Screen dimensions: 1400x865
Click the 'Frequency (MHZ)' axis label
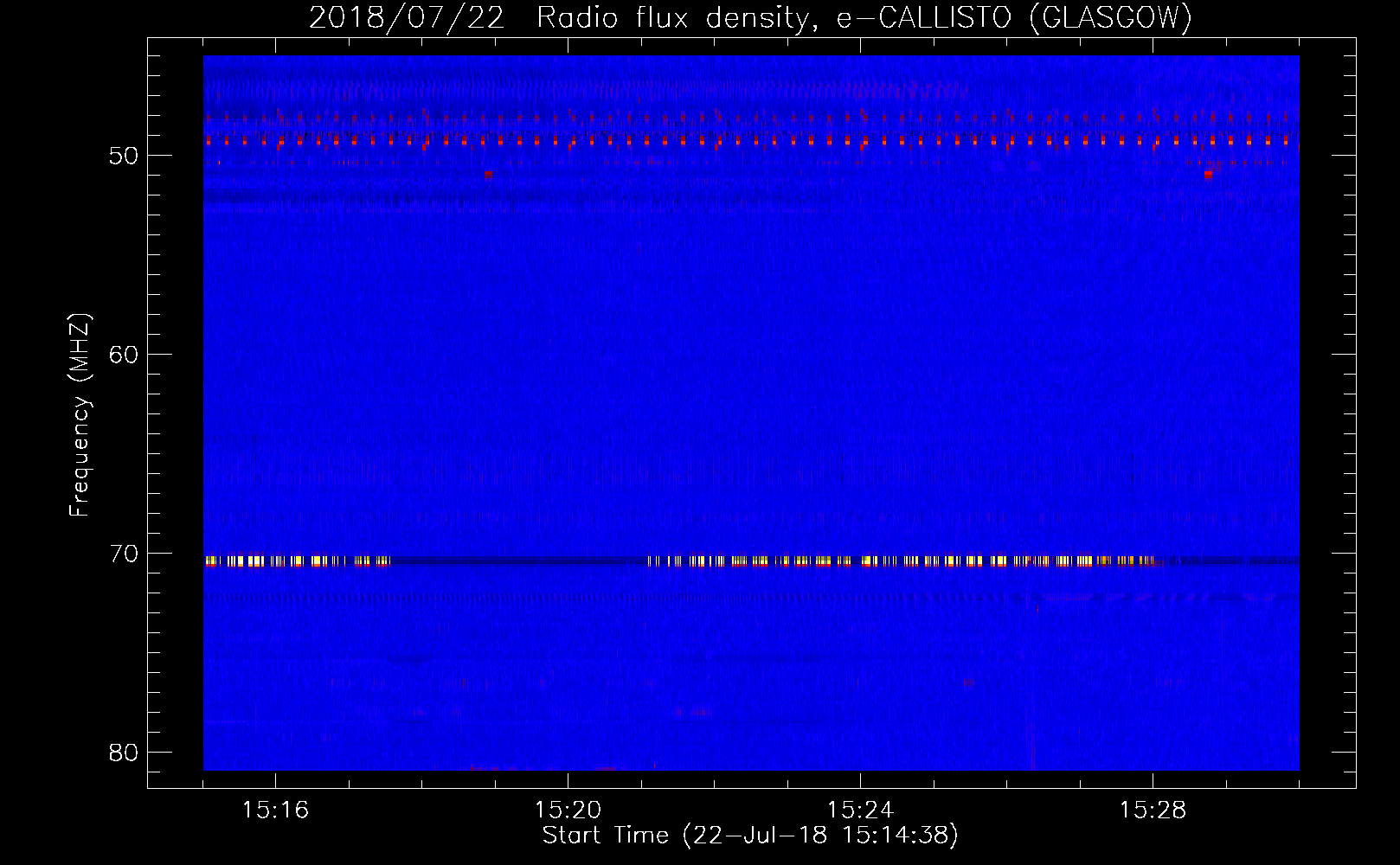[x=80, y=415]
